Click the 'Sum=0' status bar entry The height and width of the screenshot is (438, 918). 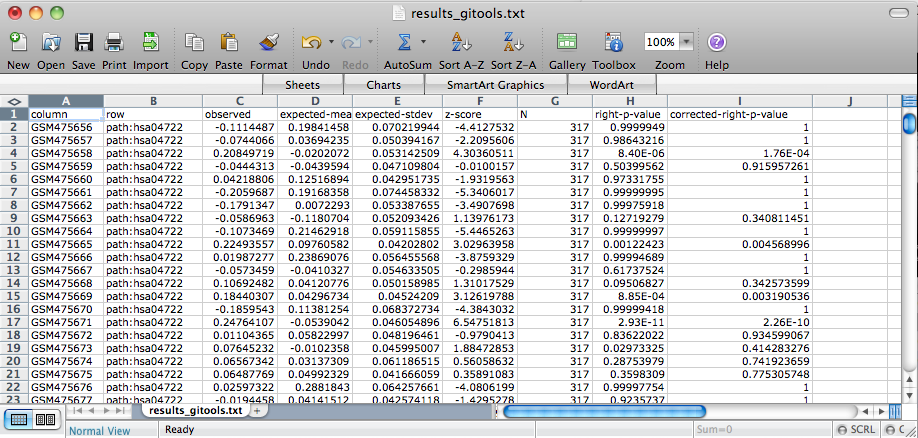point(714,430)
